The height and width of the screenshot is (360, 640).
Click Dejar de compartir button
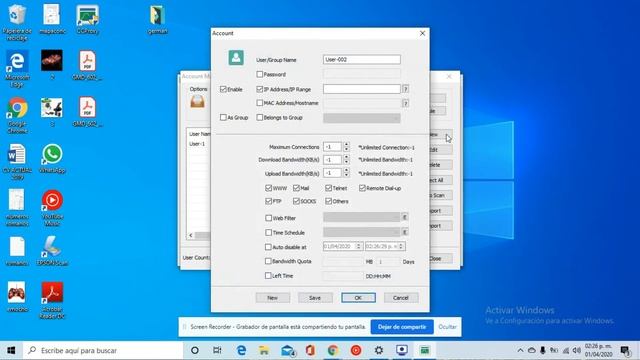pos(402,327)
